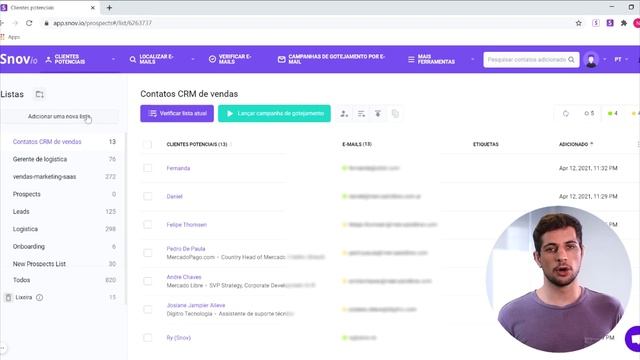Open the user avatar icon
This screenshot has width=640, height=360.
591,60
